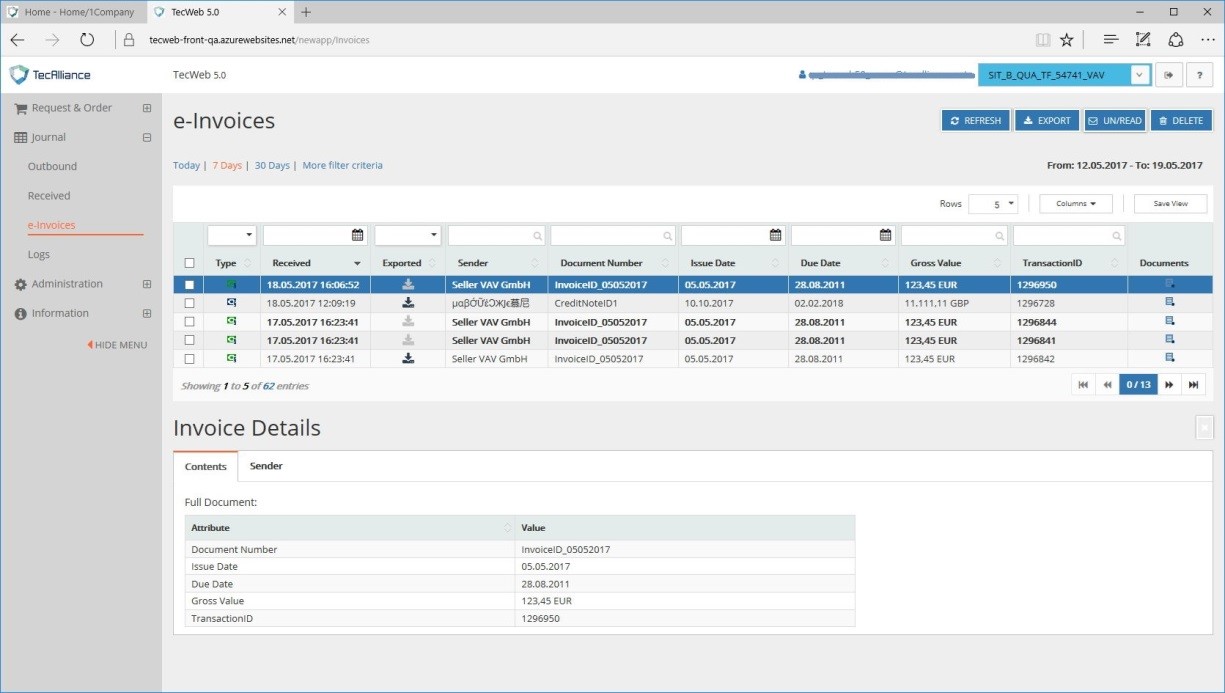Open calendar in Issue Date filter field
1225x693 pixels.
point(775,235)
